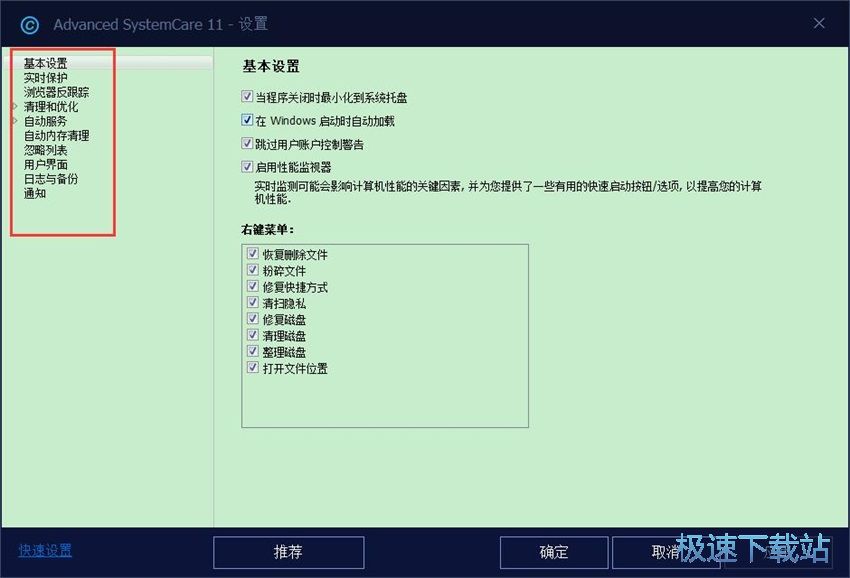Toggle 在 Windows 启动时自动加载 checkbox
Screen dimensions: 850x578
click(x=247, y=120)
